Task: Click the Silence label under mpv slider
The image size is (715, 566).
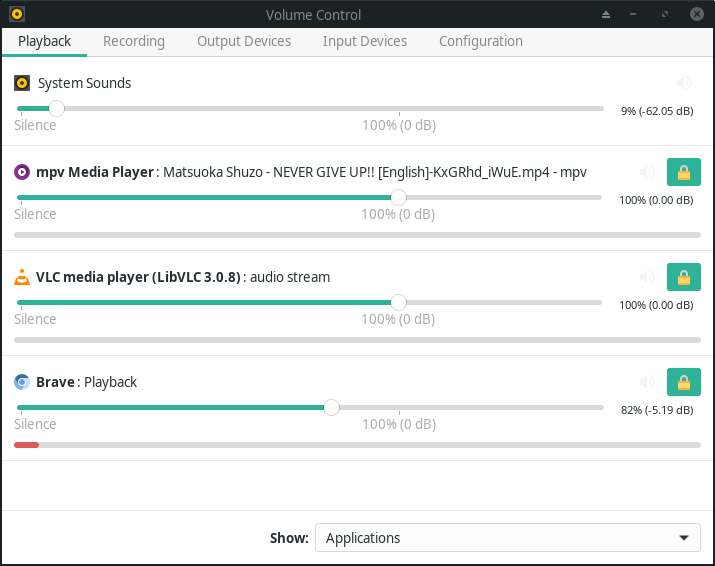Action: (x=35, y=214)
